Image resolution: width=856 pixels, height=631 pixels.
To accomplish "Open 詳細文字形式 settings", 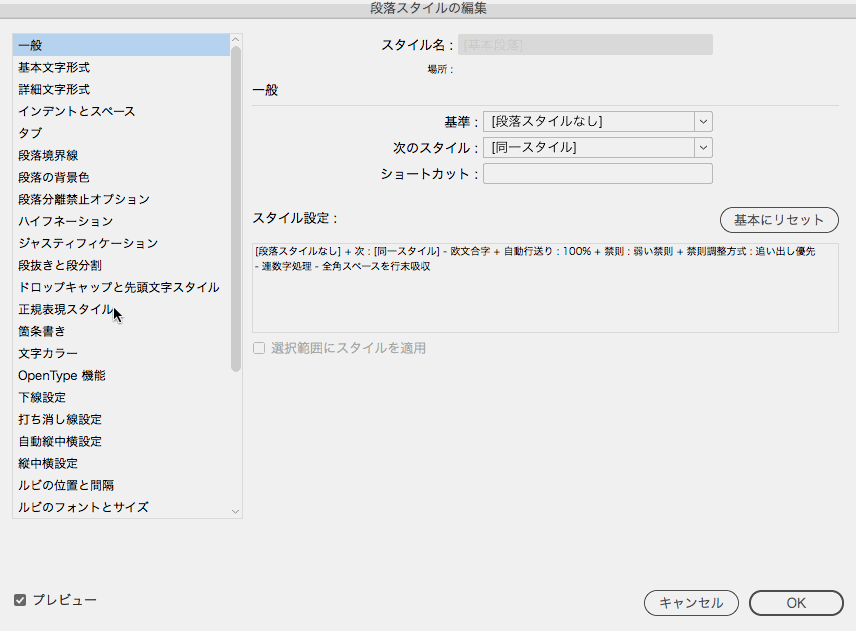I will pyautogui.click(x=121, y=89).
